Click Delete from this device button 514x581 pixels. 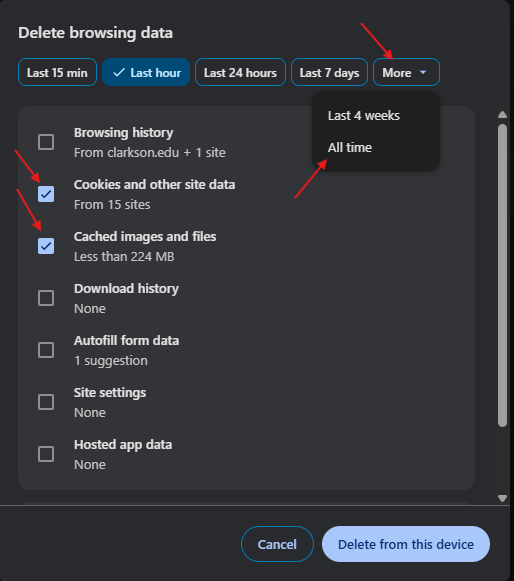pos(406,544)
